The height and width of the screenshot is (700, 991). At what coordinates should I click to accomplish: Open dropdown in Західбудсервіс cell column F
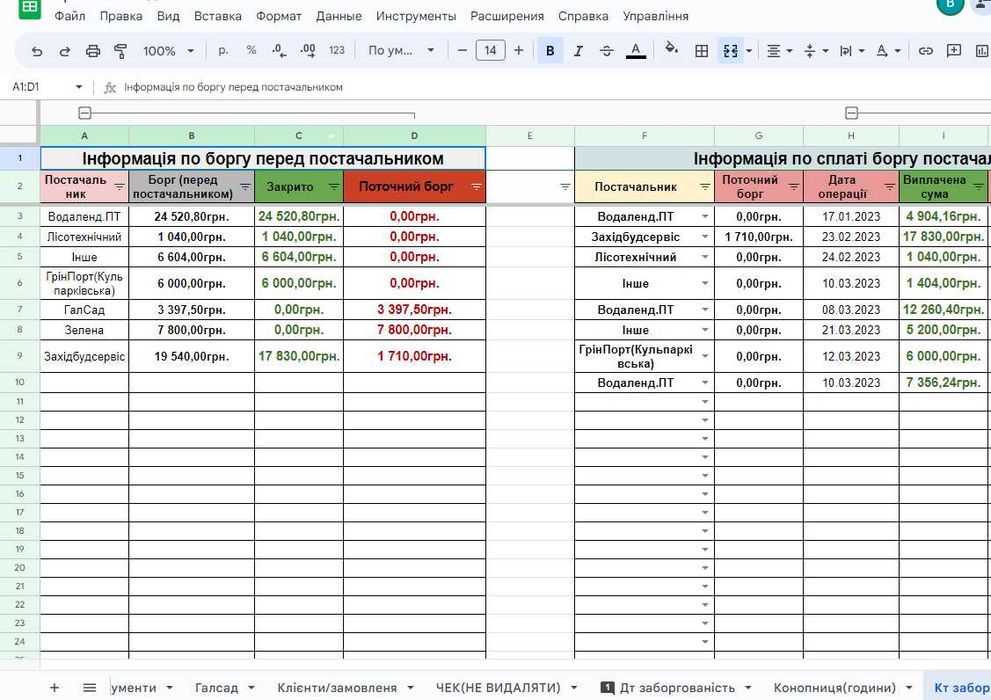point(705,237)
